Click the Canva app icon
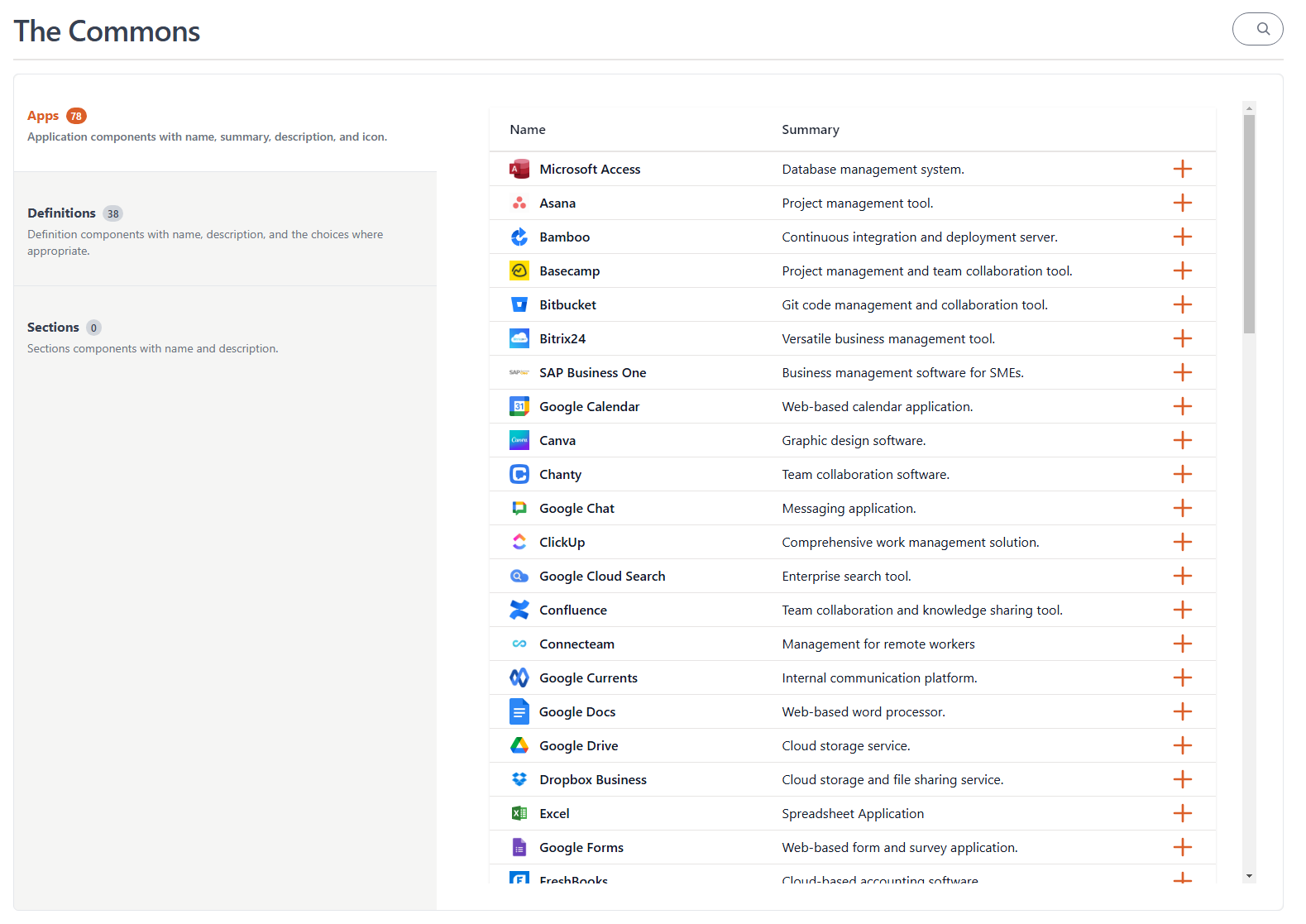Image resolution: width=1306 pixels, height=924 pixels. coord(519,440)
